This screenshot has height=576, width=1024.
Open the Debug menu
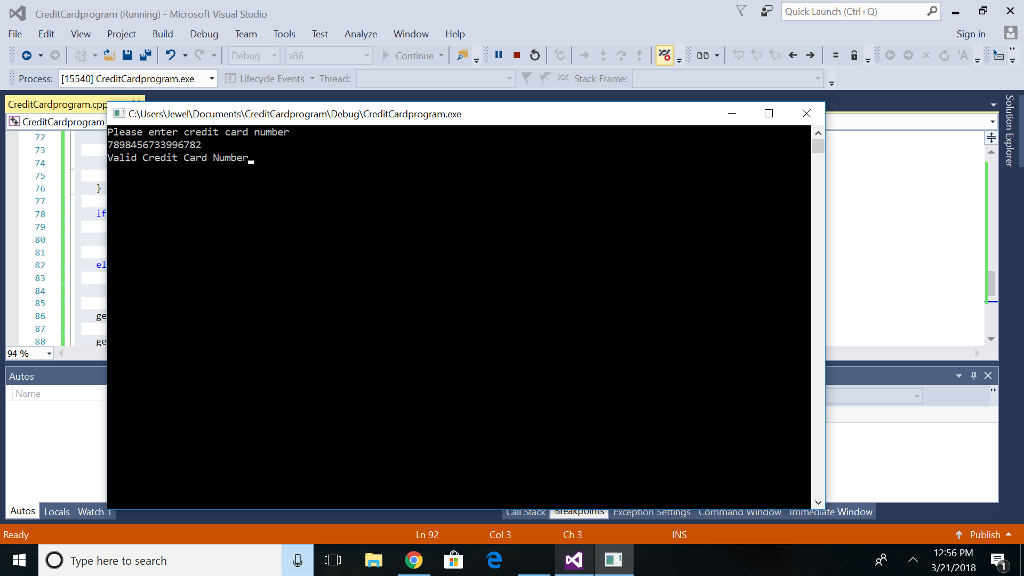[x=202, y=33]
